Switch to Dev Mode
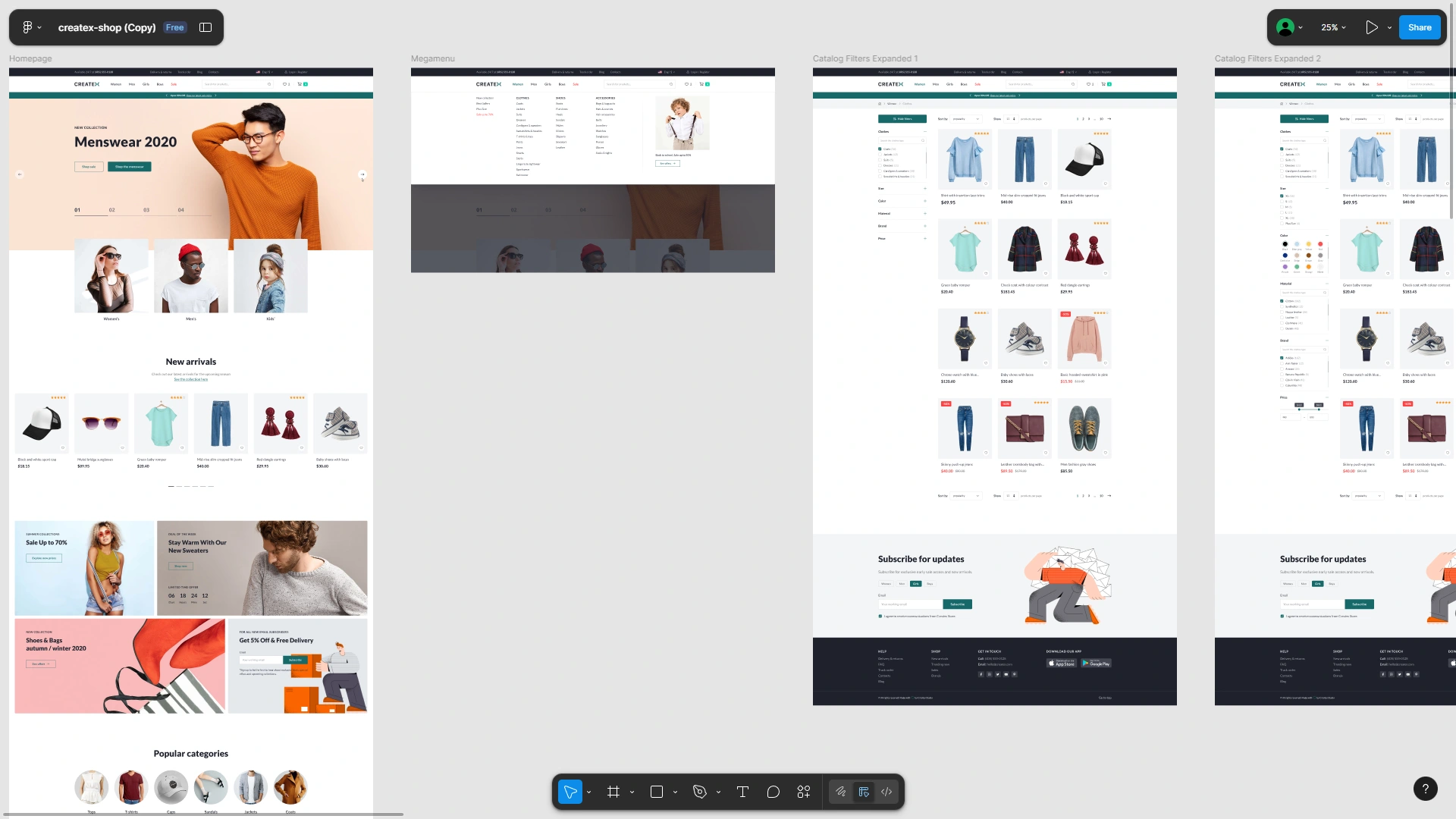Image resolution: width=1456 pixels, height=819 pixels. tap(886, 792)
